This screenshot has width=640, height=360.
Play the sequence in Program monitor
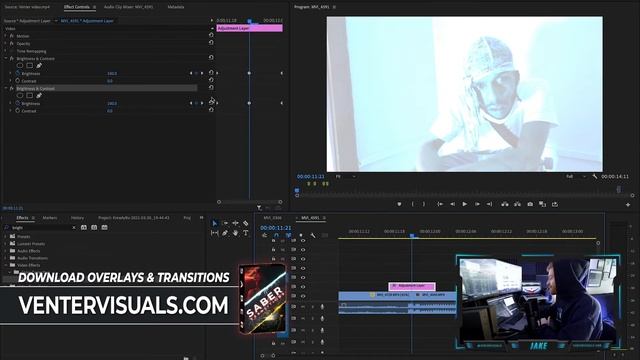(x=464, y=204)
